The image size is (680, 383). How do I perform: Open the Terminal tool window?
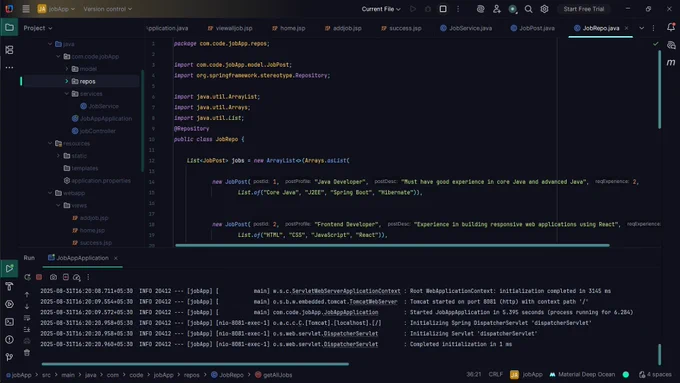coord(9,322)
